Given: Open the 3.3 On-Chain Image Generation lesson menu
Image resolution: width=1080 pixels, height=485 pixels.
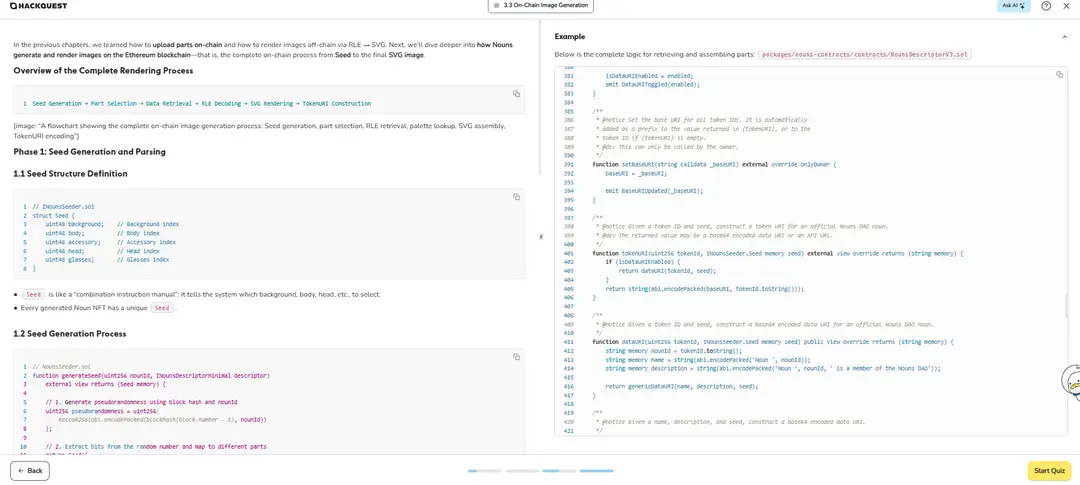Looking at the screenshot, I should (x=540, y=6).
